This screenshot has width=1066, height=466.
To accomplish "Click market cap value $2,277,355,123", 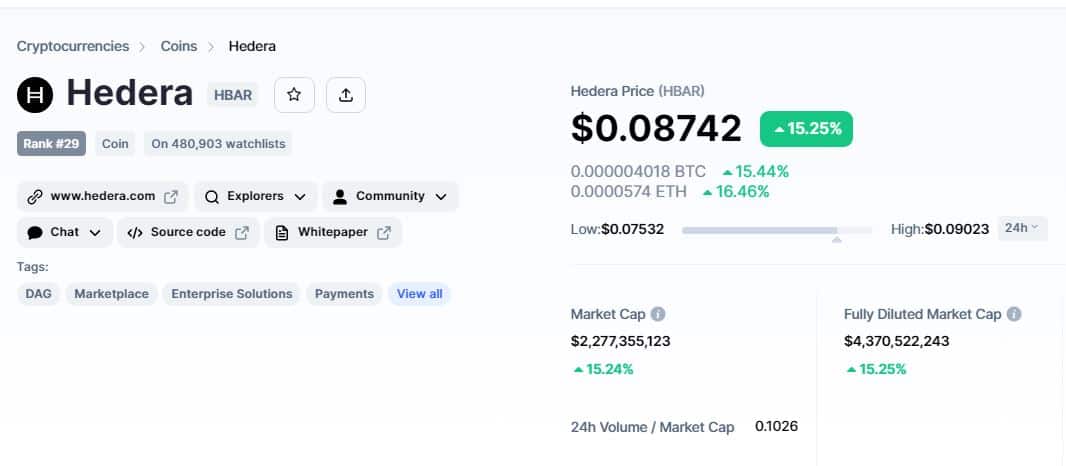I will point(621,341).
